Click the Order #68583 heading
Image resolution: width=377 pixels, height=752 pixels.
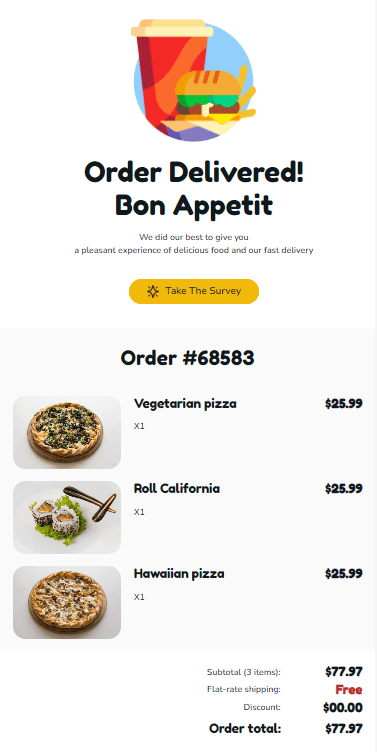tap(188, 358)
